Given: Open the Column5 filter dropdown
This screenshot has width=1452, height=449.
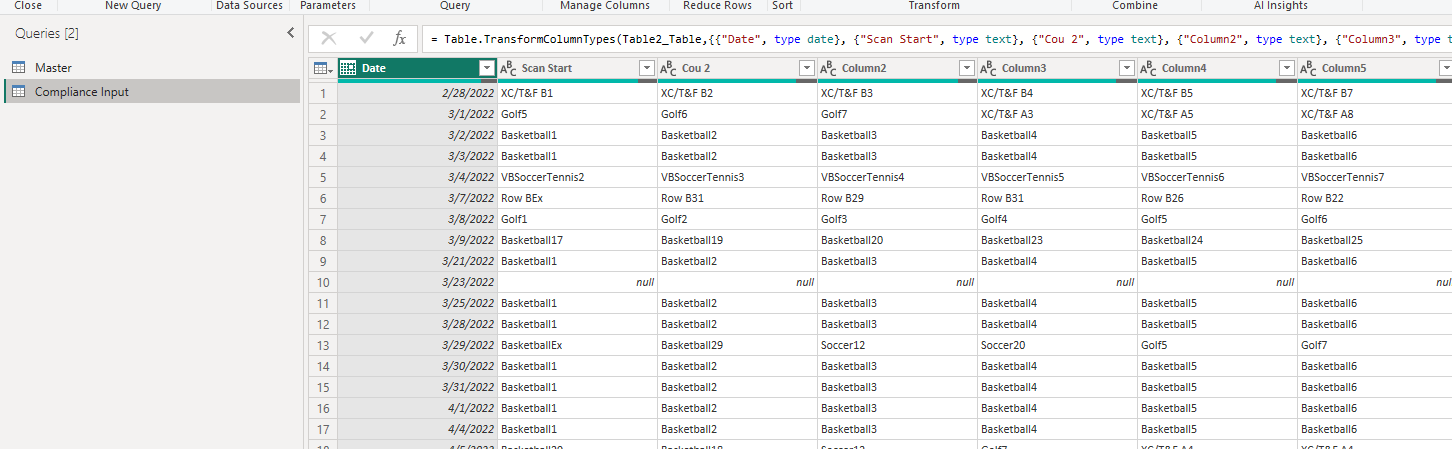Looking at the screenshot, I should tap(1445, 68).
